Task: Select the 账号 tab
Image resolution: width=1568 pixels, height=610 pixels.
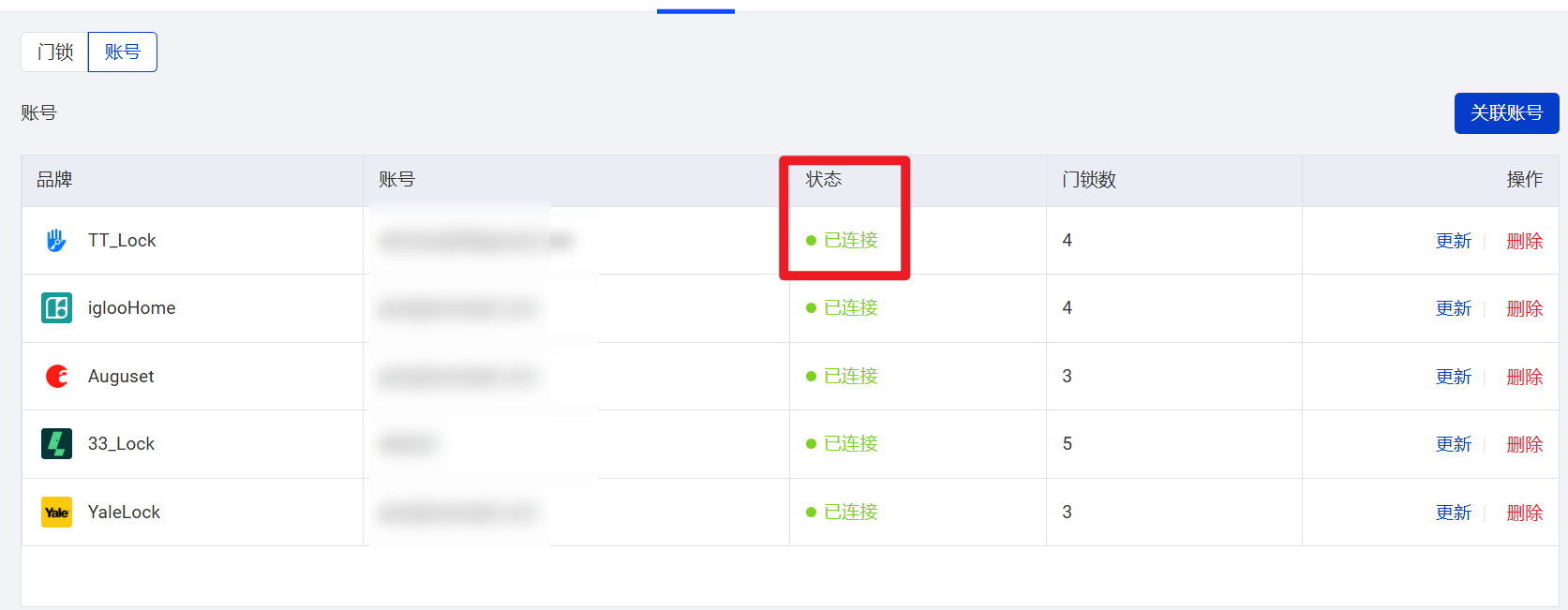Action: click(x=123, y=52)
